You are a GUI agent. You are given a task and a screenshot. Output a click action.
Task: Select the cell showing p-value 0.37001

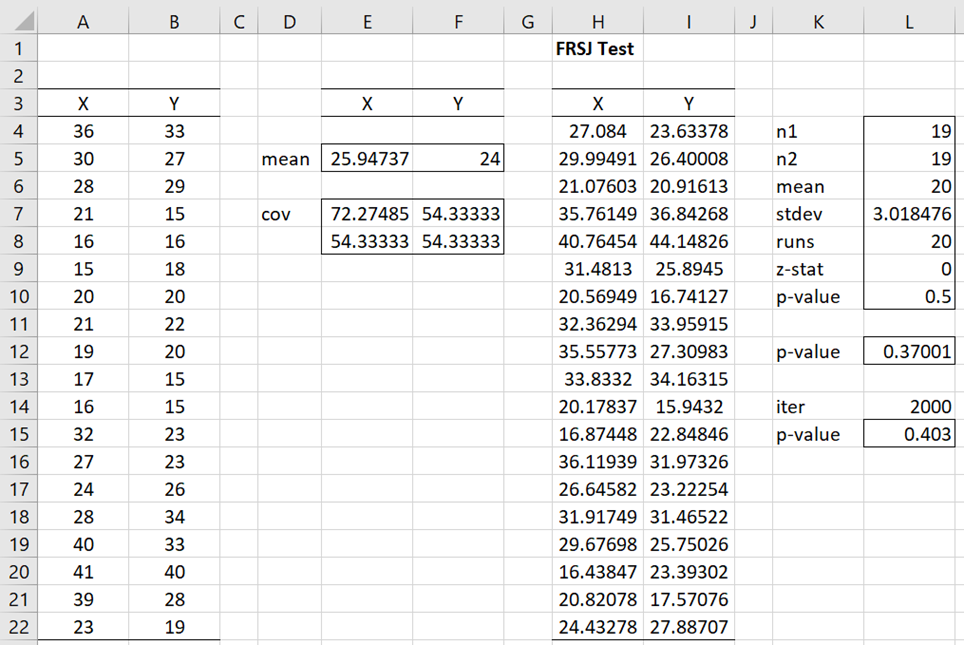point(908,351)
